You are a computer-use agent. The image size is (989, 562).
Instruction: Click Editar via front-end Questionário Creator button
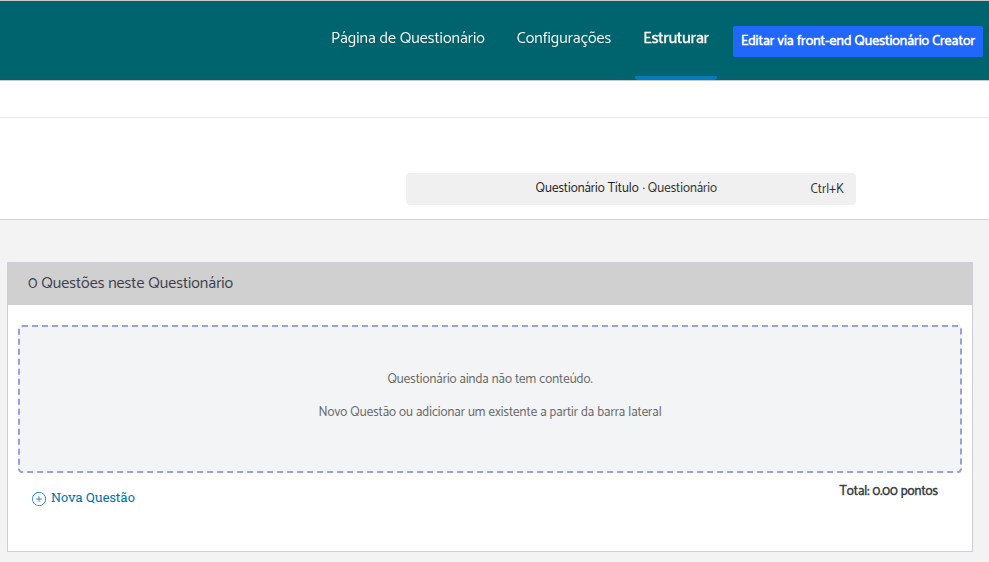[x=857, y=41]
